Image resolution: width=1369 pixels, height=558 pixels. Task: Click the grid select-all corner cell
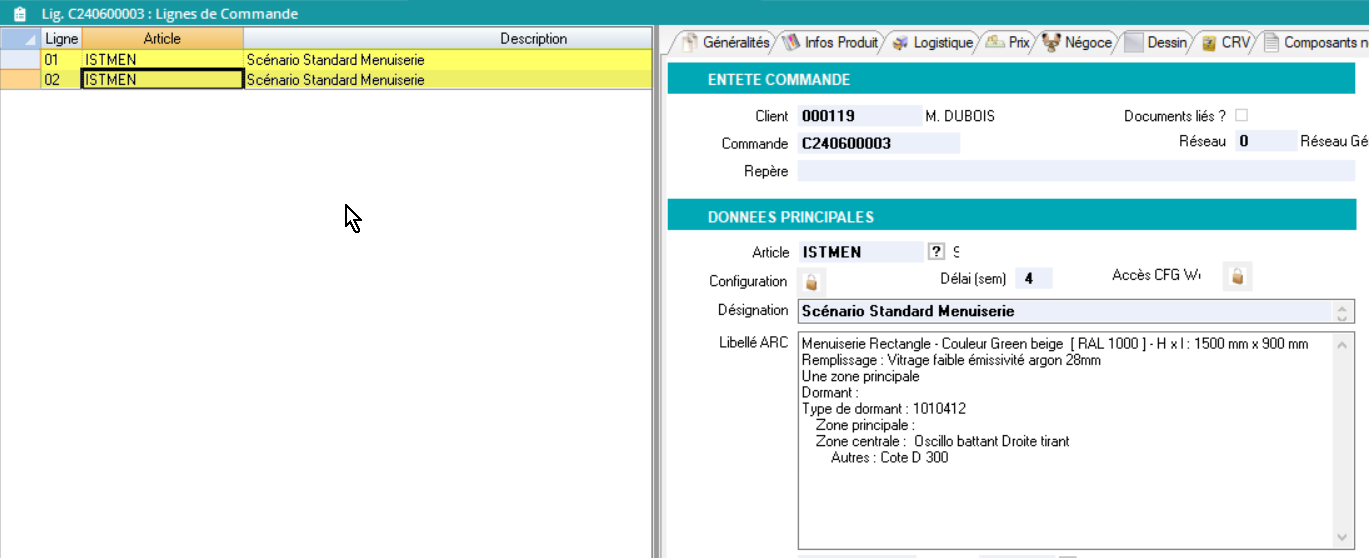[x=20, y=39]
